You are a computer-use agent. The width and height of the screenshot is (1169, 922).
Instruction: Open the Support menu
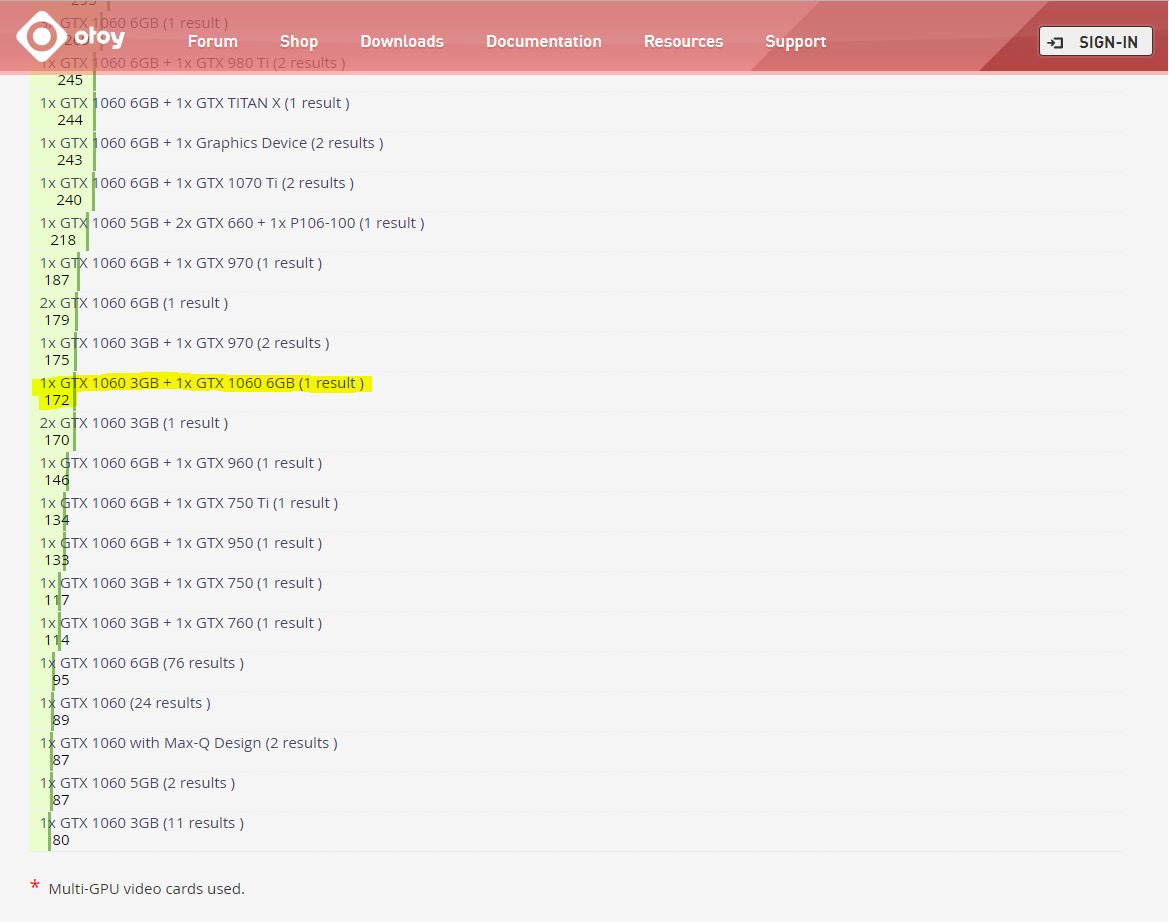pos(795,42)
